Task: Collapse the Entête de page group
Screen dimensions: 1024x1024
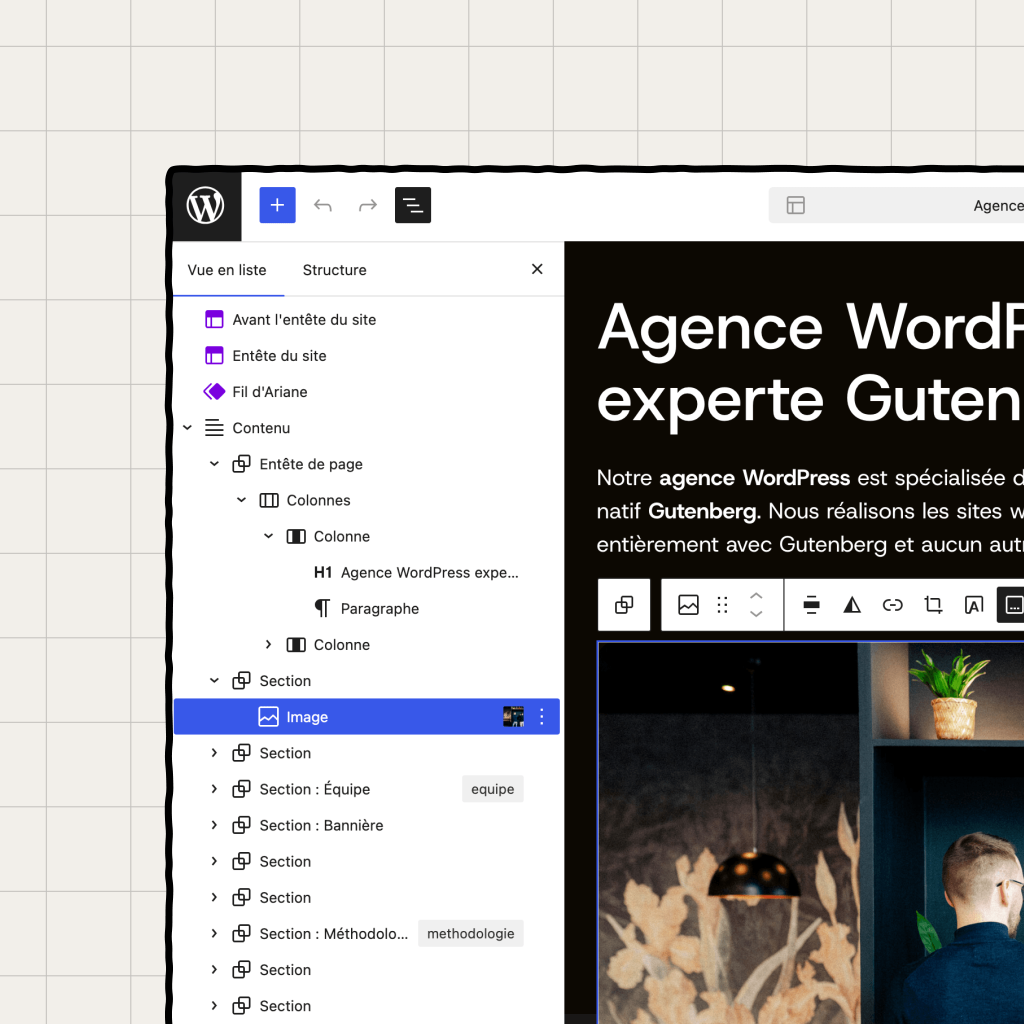Action: (x=214, y=464)
